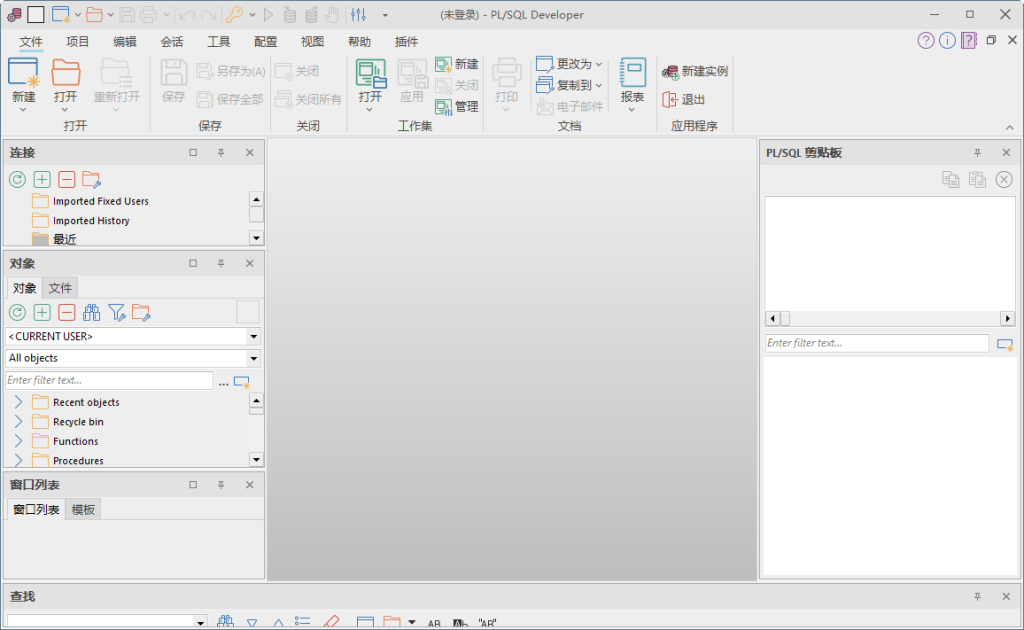The width and height of the screenshot is (1024, 630).
Task: Add a connection with green plus icon in 连接
Action: tap(42, 179)
